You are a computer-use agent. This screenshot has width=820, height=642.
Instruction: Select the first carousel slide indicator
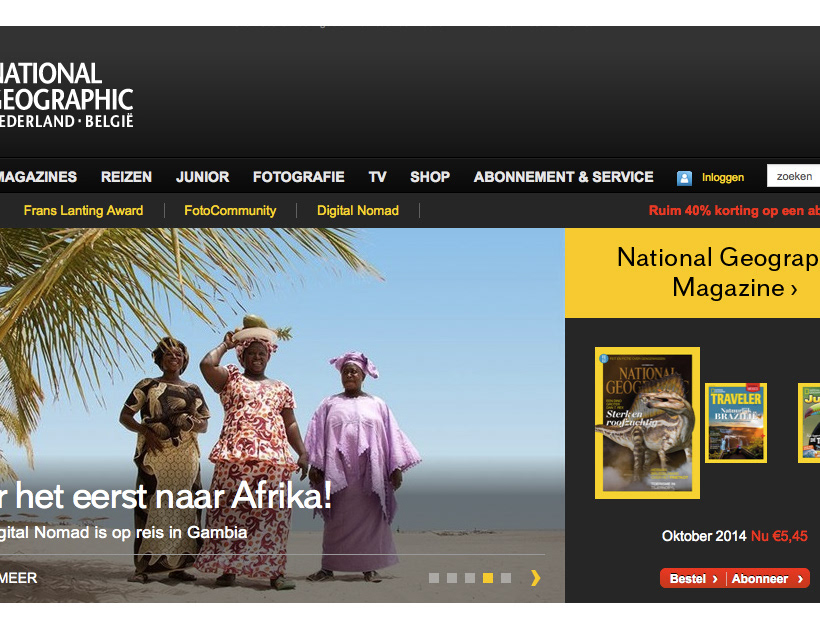coord(434,578)
